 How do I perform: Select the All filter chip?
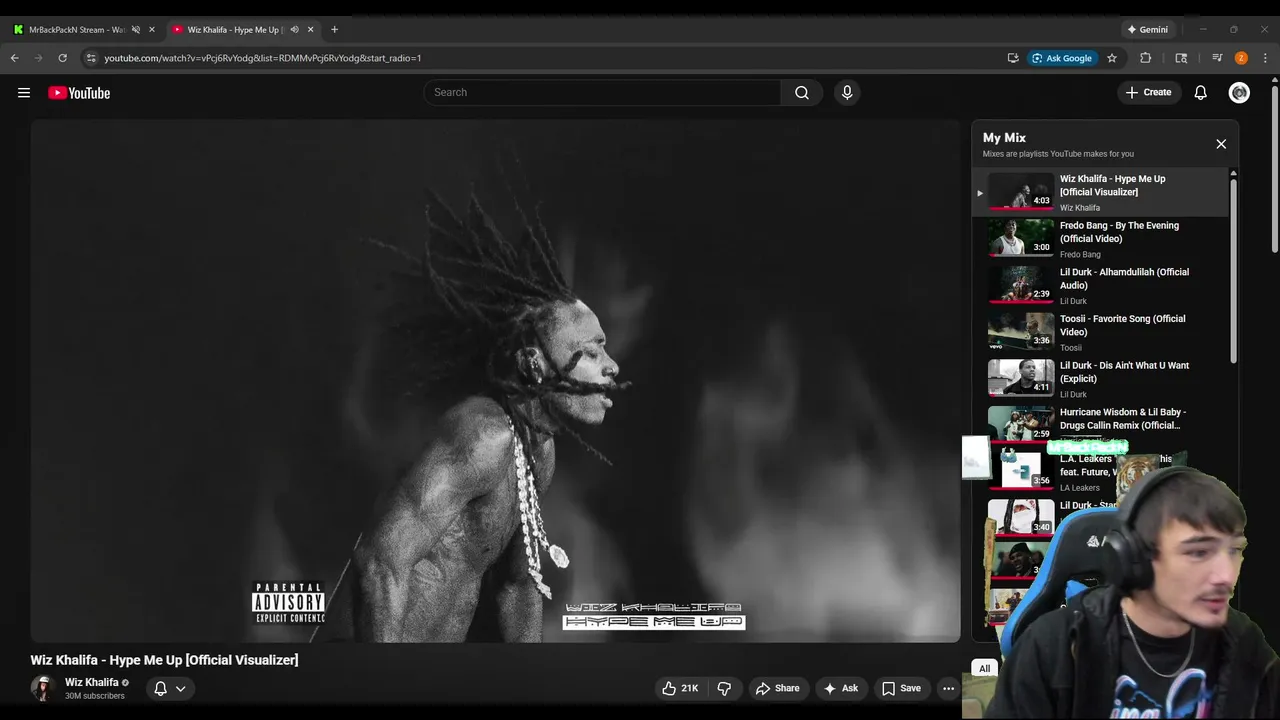click(x=985, y=668)
